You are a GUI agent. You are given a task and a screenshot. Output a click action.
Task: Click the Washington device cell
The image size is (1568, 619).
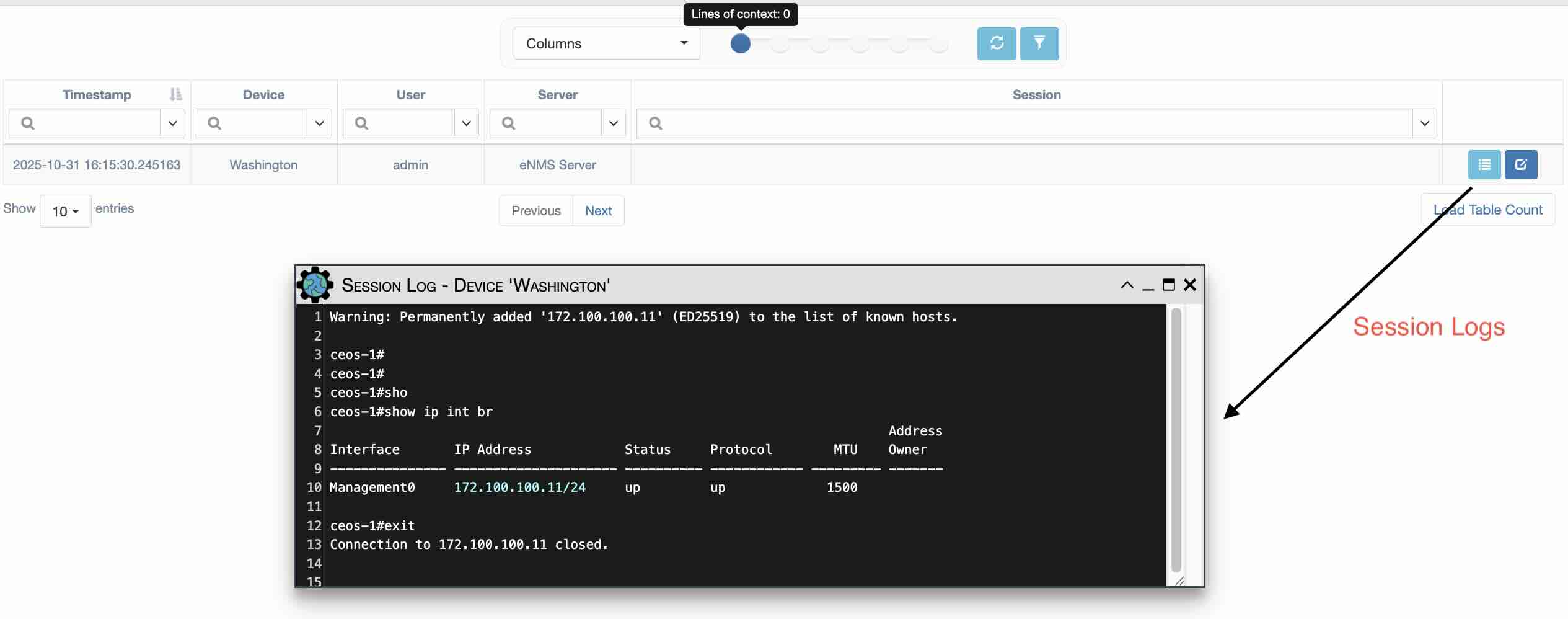tap(263, 165)
